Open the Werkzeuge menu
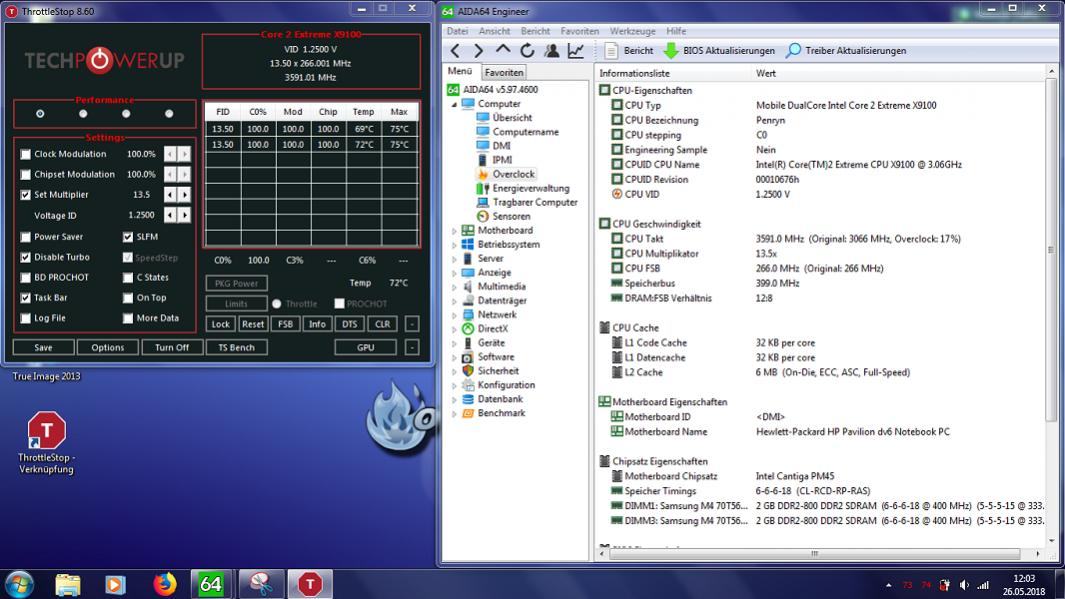This screenshot has height=599, width=1065. coord(632,31)
